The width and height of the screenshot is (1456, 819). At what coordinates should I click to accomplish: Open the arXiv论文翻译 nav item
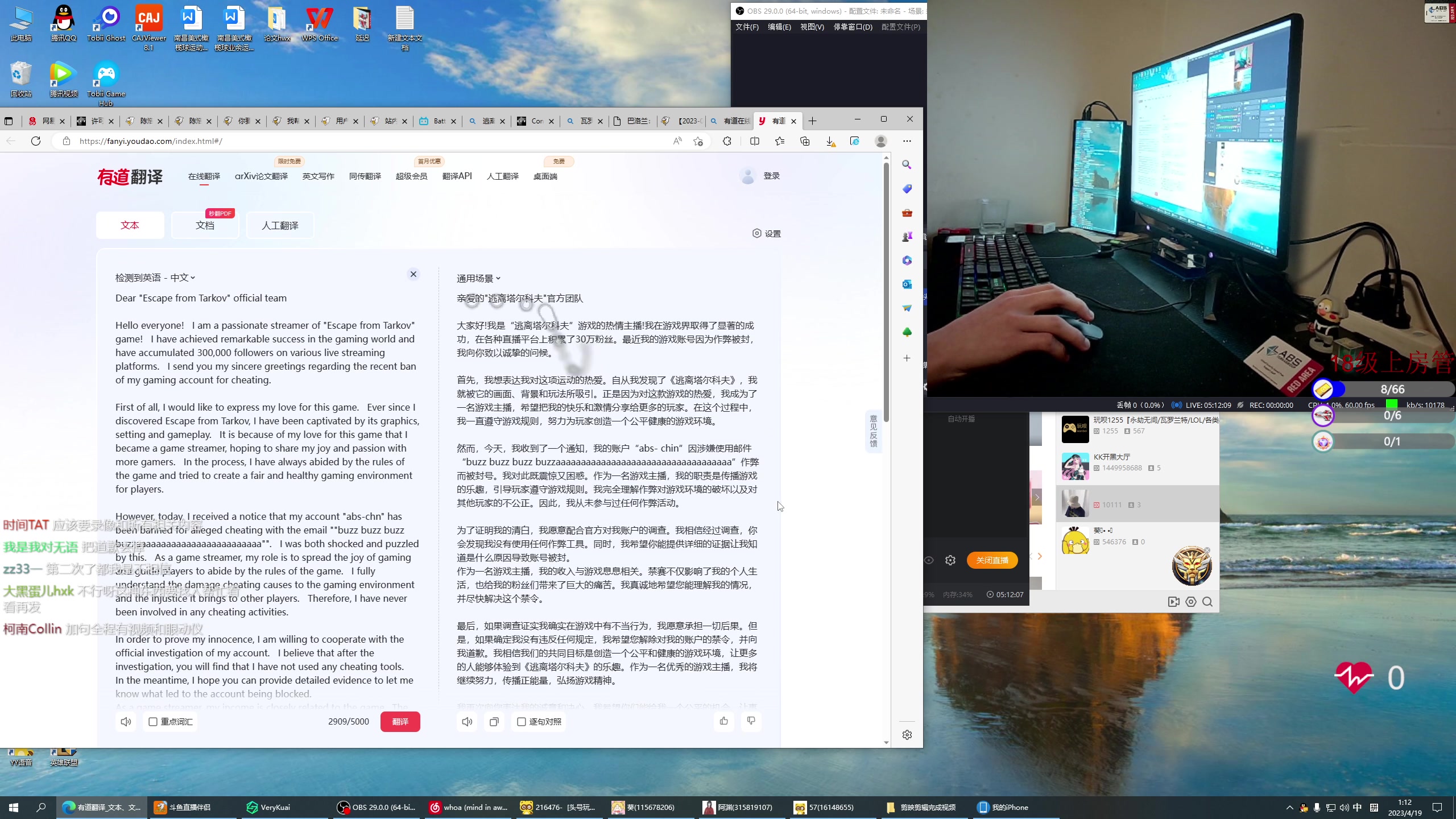pos(261,176)
